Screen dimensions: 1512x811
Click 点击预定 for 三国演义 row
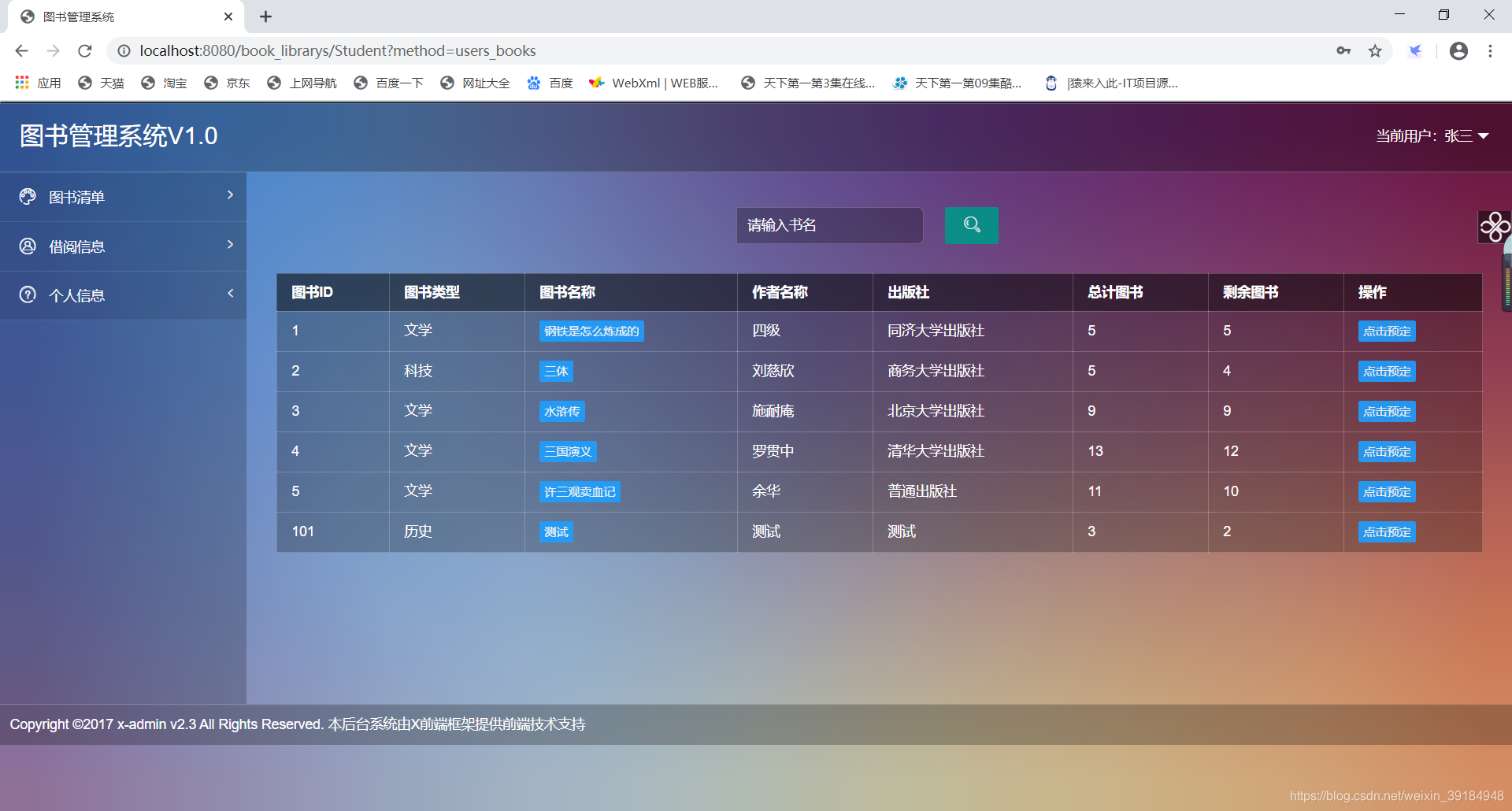click(x=1387, y=452)
